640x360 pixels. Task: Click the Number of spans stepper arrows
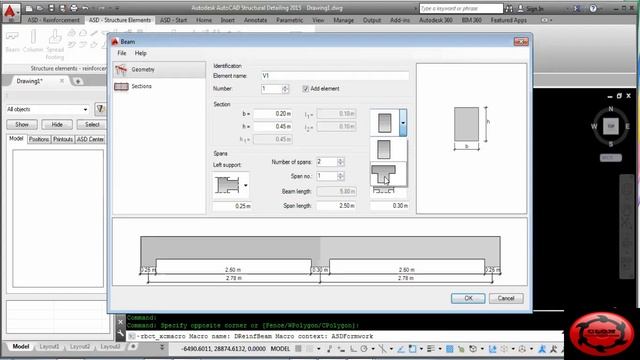click(x=340, y=162)
